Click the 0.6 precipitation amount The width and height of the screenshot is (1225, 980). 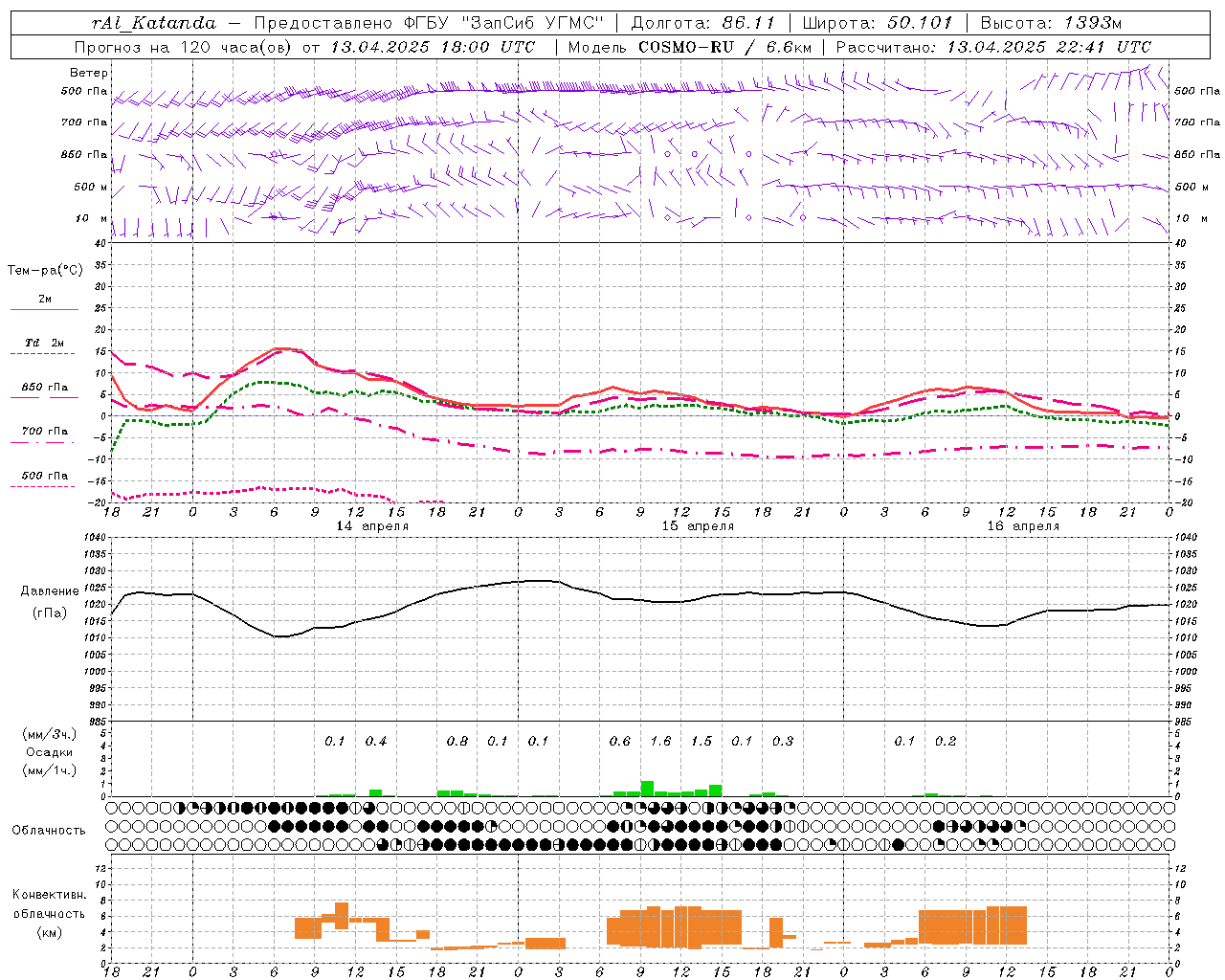(x=620, y=742)
